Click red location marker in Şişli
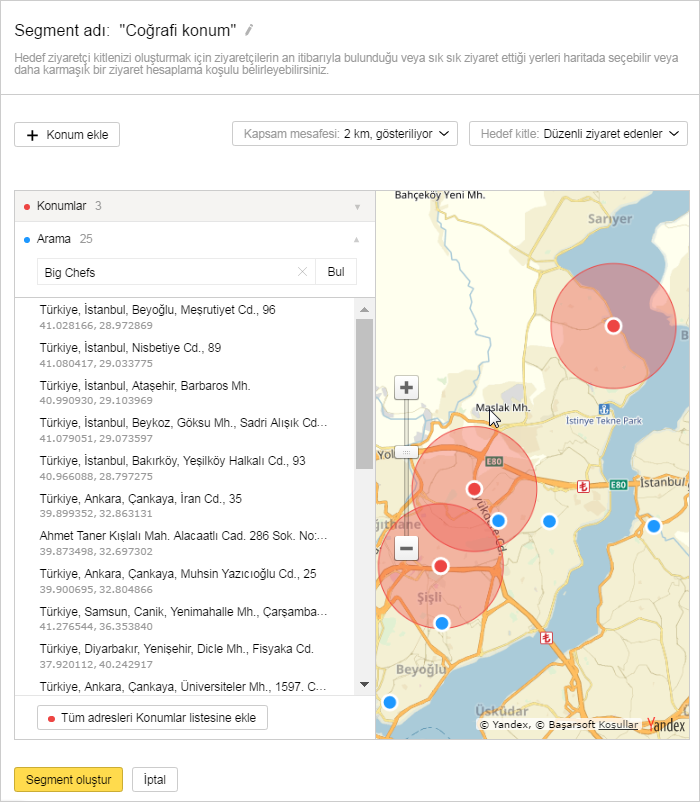The image size is (700, 802). click(x=440, y=566)
